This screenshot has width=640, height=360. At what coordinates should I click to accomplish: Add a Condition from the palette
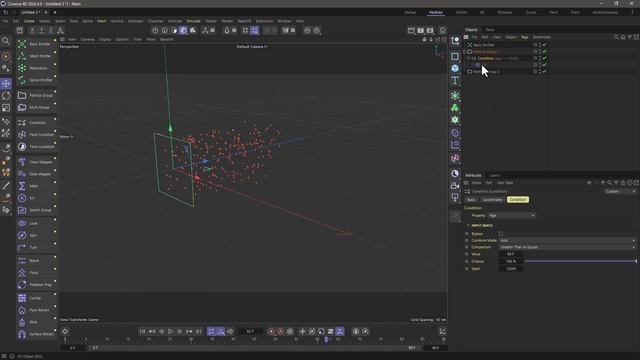coord(36,122)
